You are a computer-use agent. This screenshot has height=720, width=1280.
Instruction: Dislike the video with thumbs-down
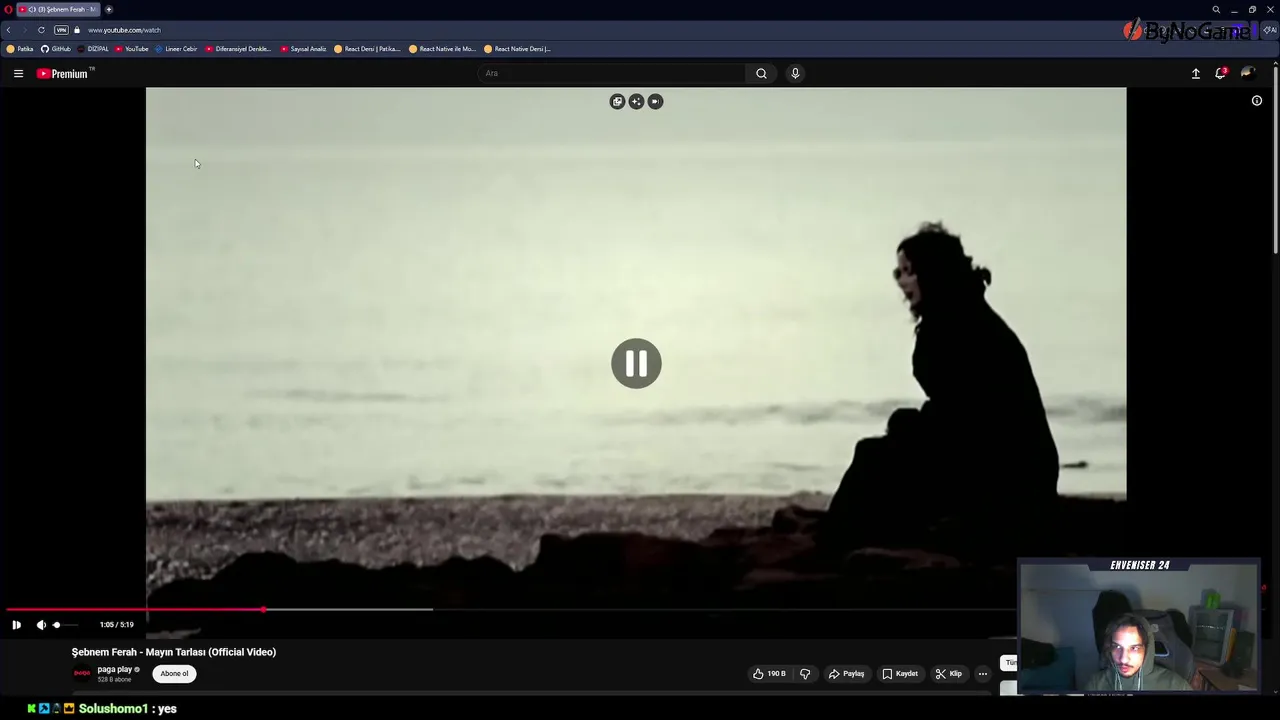(x=805, y=674)
